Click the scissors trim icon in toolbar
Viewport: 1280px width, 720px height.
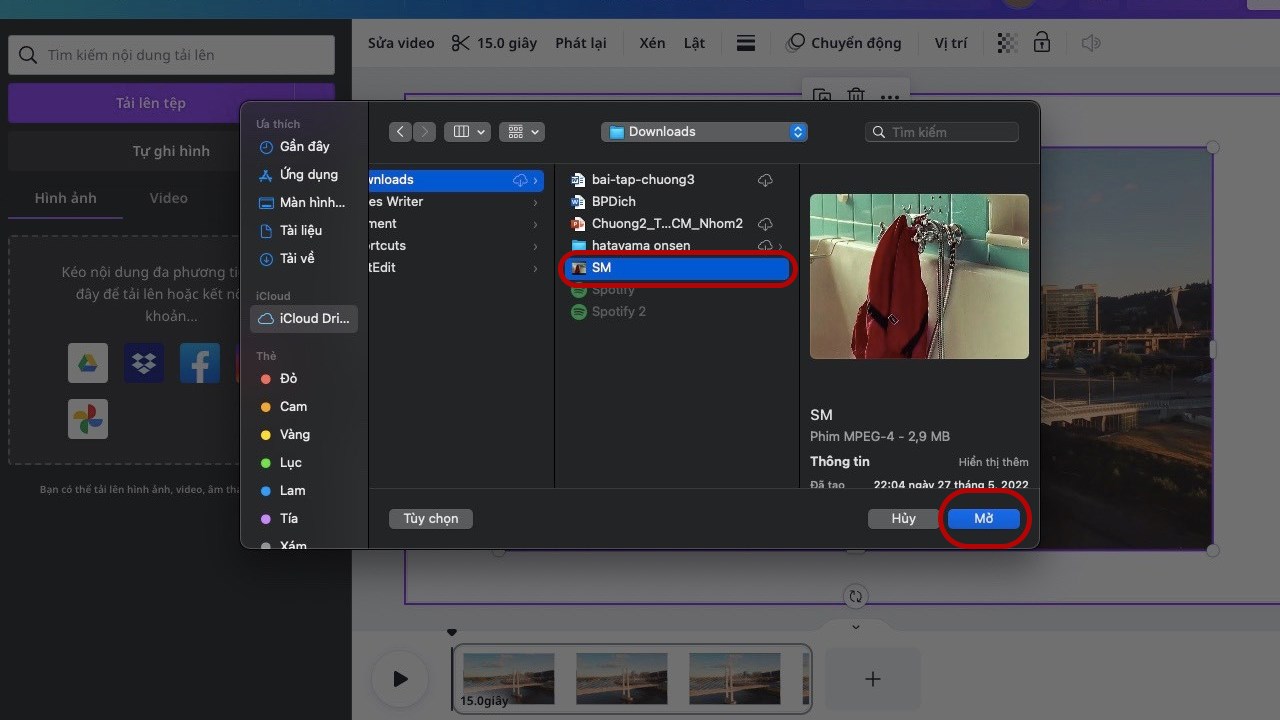[x=460, y=43]
